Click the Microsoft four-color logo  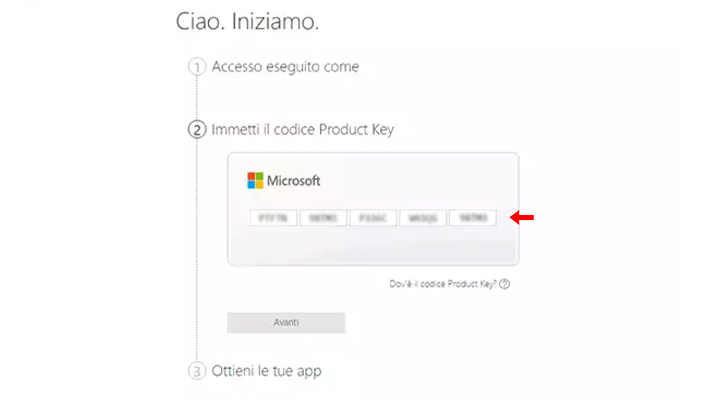click(x=254, y=181)
